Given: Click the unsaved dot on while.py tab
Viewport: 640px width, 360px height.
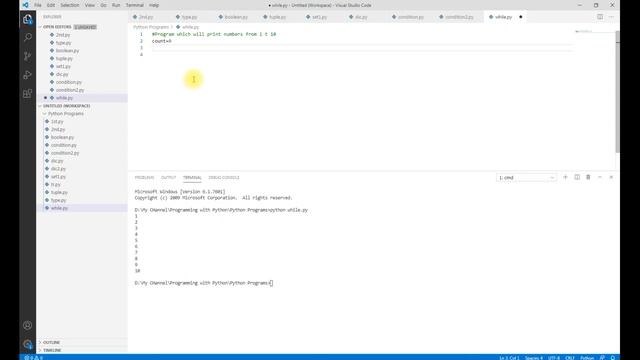Looking at the screenshot, I should pyautogui.click(x=520, y=17).
